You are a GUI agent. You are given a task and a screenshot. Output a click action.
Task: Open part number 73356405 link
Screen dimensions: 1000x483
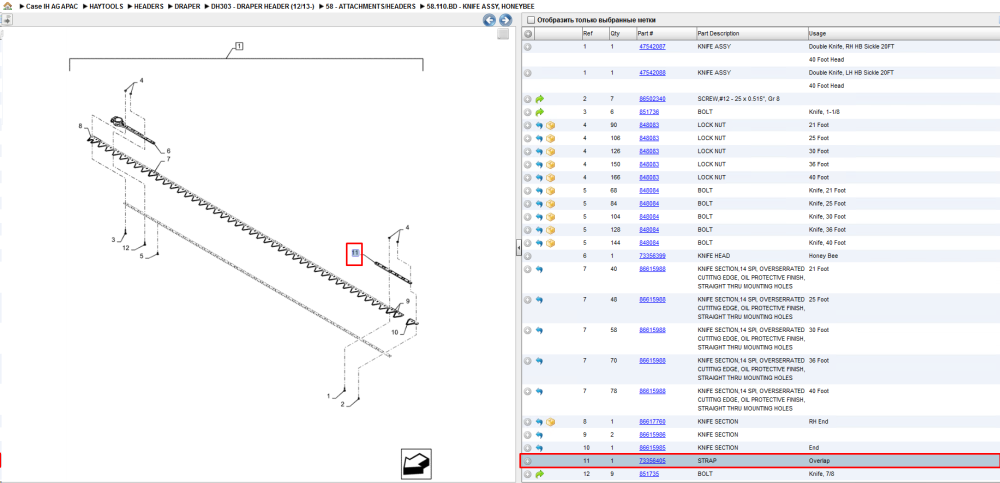point(652,461)
